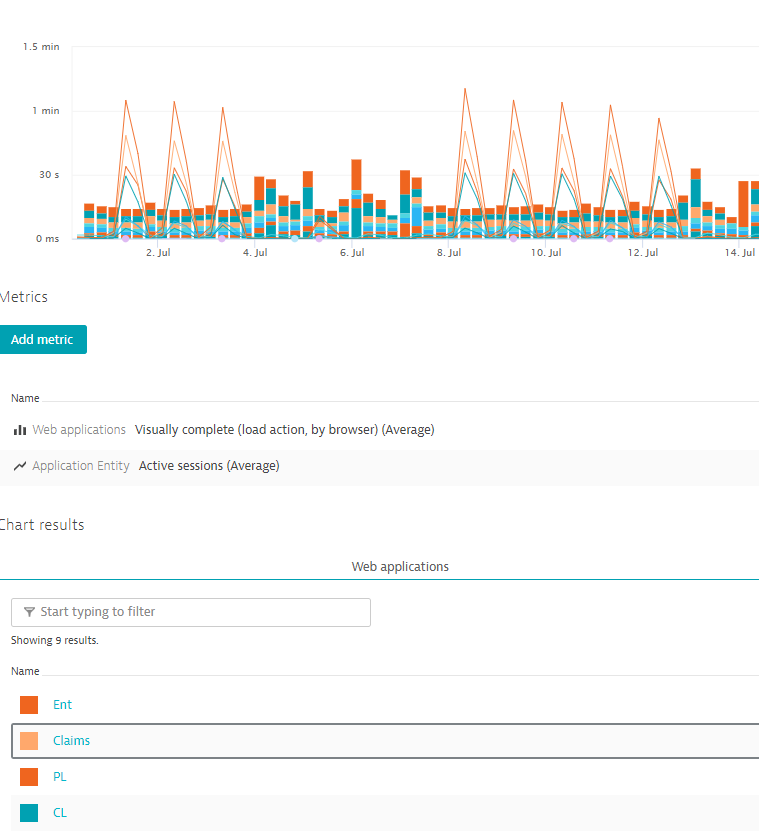Click the pink event marker just before 2. Jul
759x833 pixels.
pos(125,238)
